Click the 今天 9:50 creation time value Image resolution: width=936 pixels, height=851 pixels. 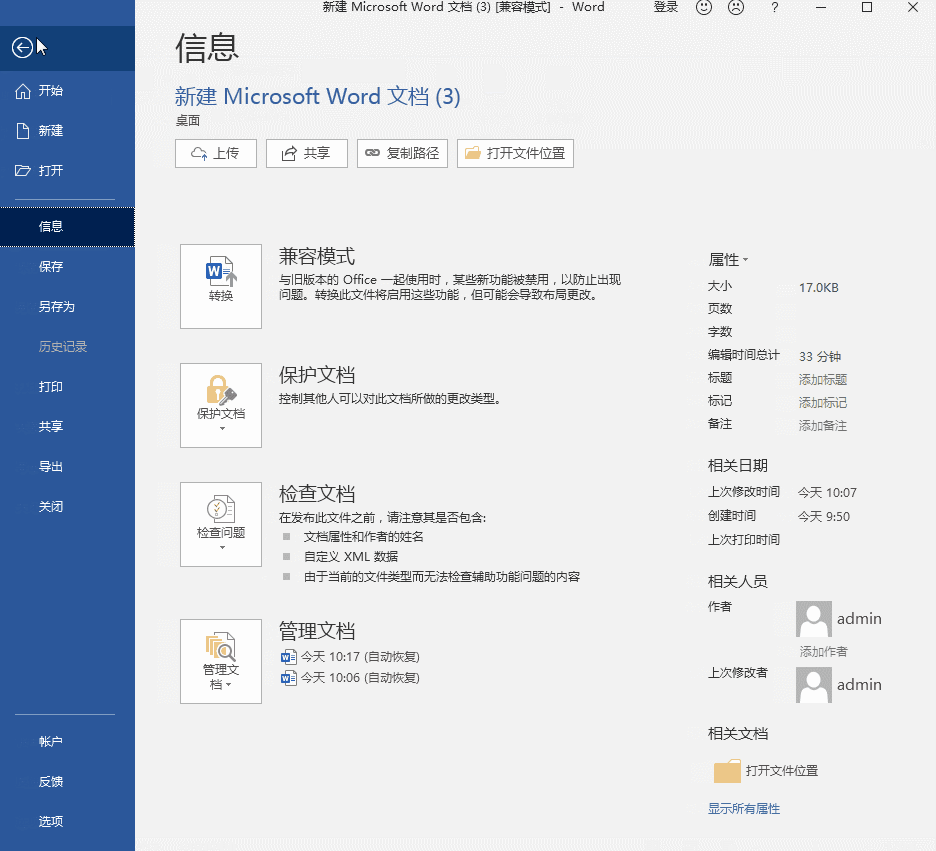pyautogui.click(x=824, y=516)
